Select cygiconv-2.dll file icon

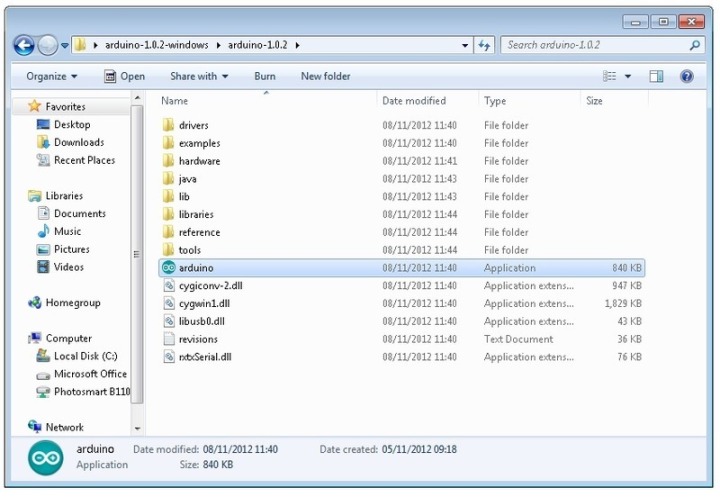(169, 286)
